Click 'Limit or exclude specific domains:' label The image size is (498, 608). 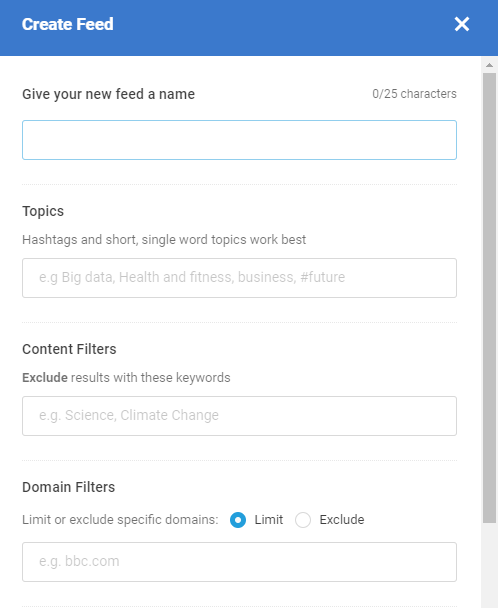(x=120, y=520)
